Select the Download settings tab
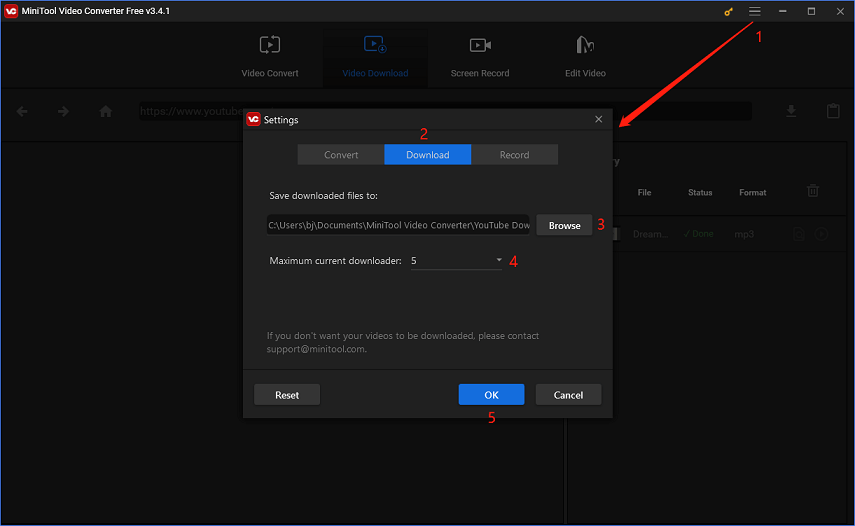 (x=428, y=155)
